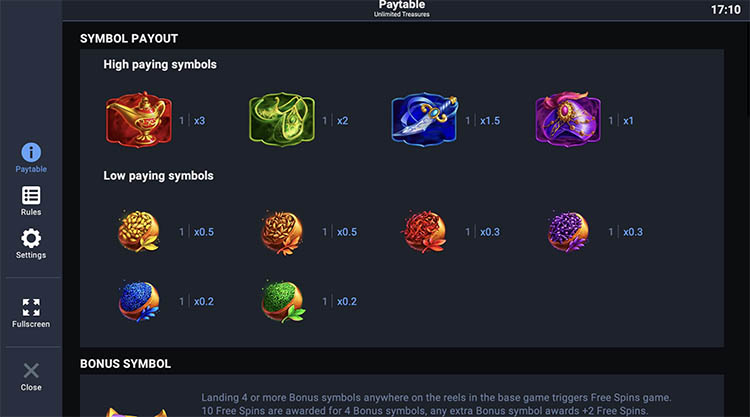
Task: Toggle Fullscreen mode
Action: click(x=31, y=313)
